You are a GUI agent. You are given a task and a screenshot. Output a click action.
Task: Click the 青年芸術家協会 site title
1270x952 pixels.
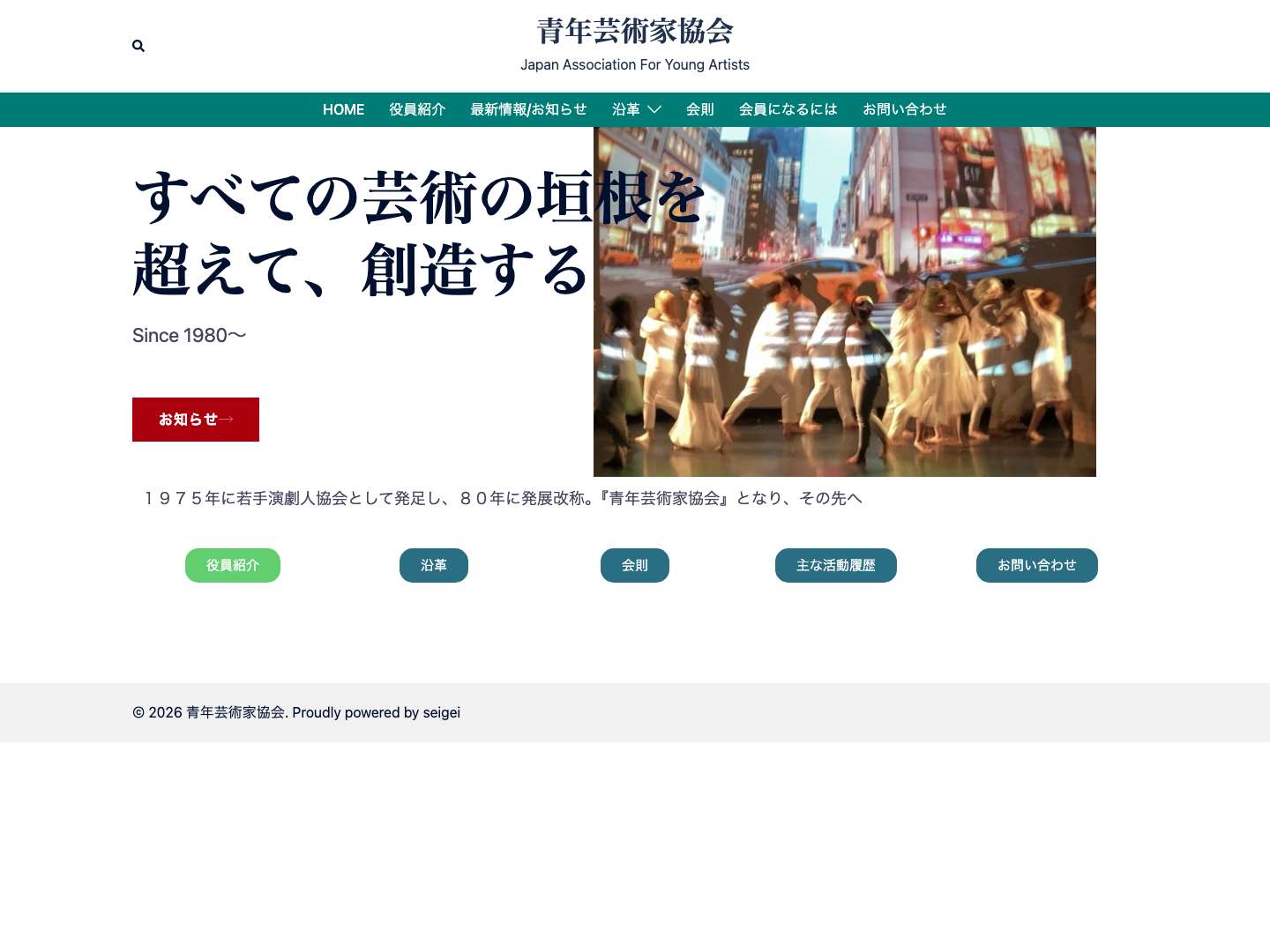point(635,31)
